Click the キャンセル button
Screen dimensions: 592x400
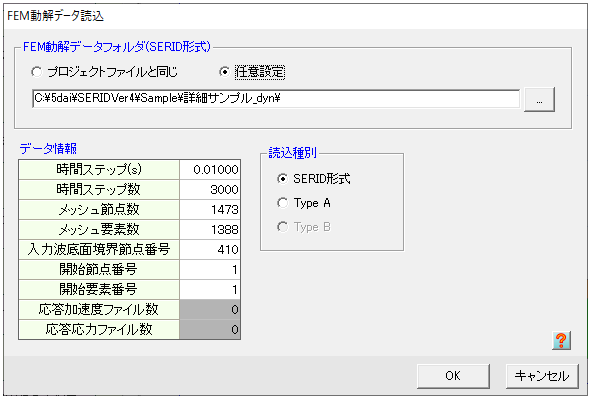pos(542,376)
